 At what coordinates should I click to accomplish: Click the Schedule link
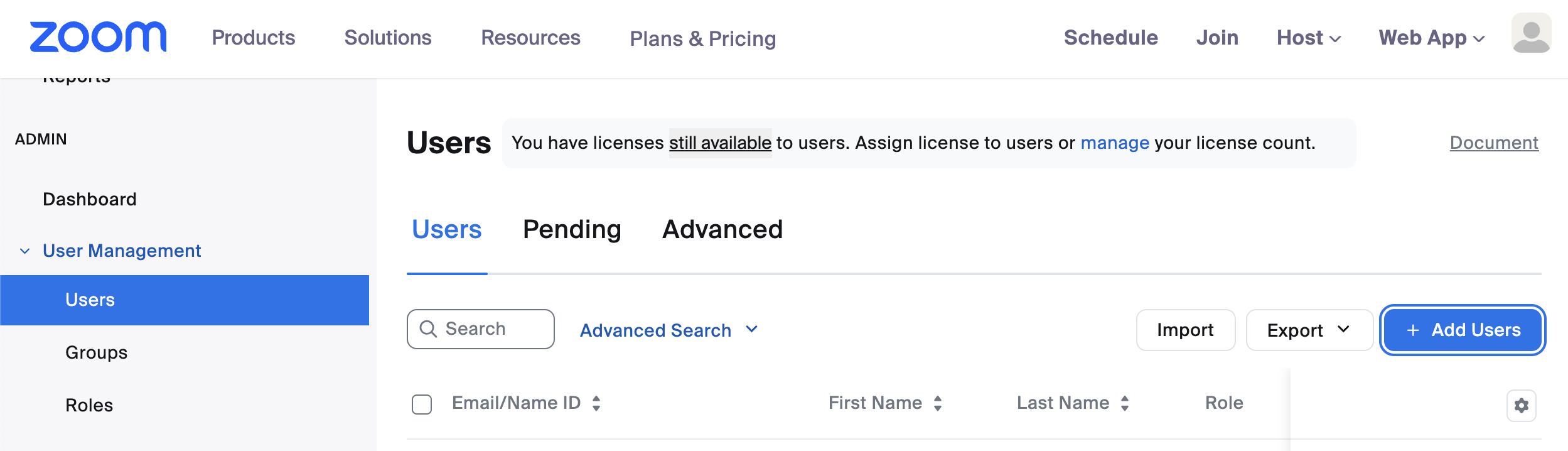pos(1111,38)
